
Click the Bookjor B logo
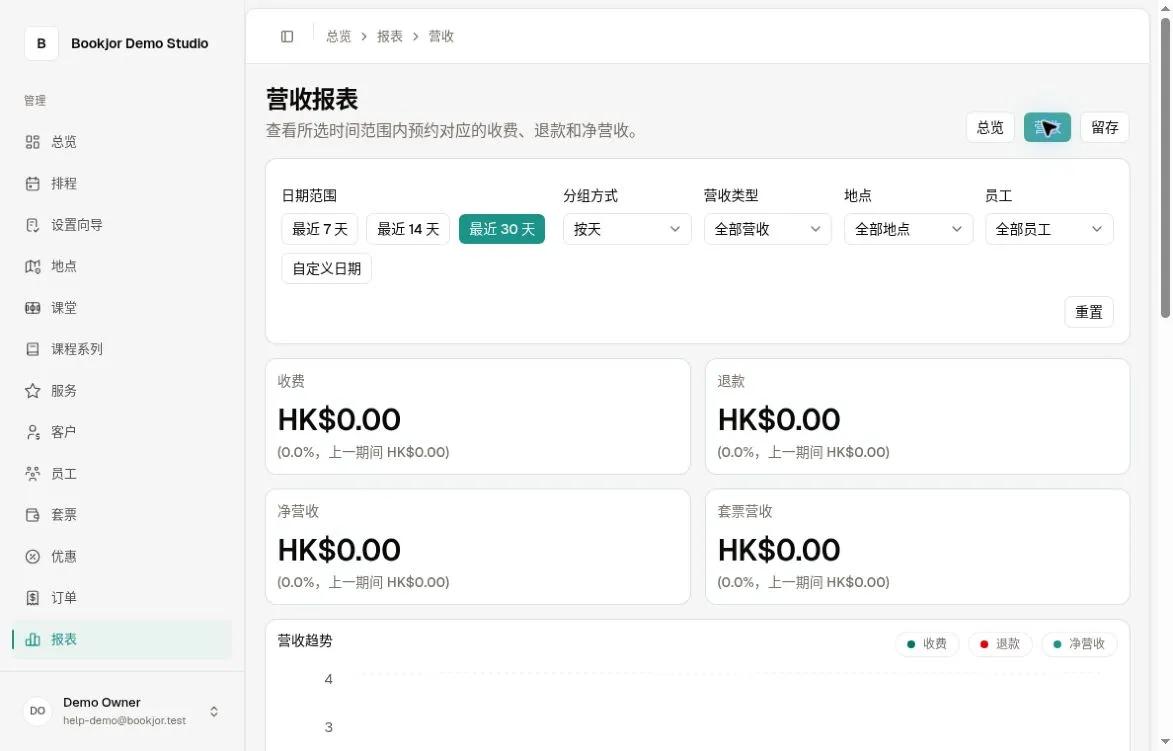tap(41, 43)
